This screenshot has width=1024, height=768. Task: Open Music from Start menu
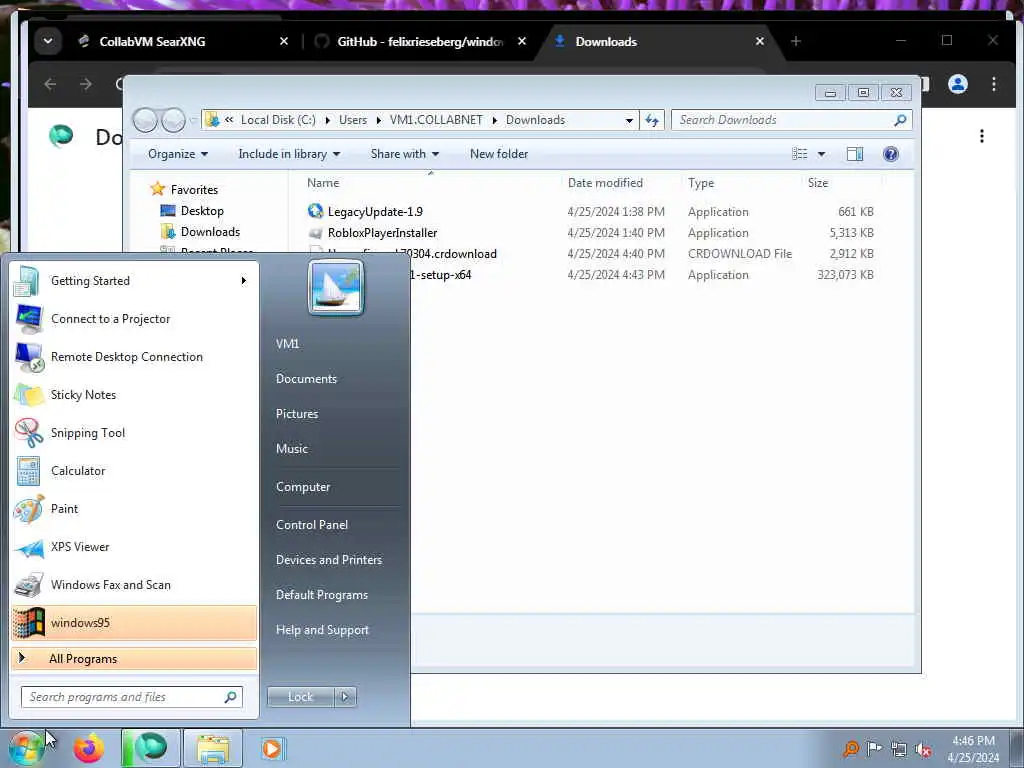[292, 449]
